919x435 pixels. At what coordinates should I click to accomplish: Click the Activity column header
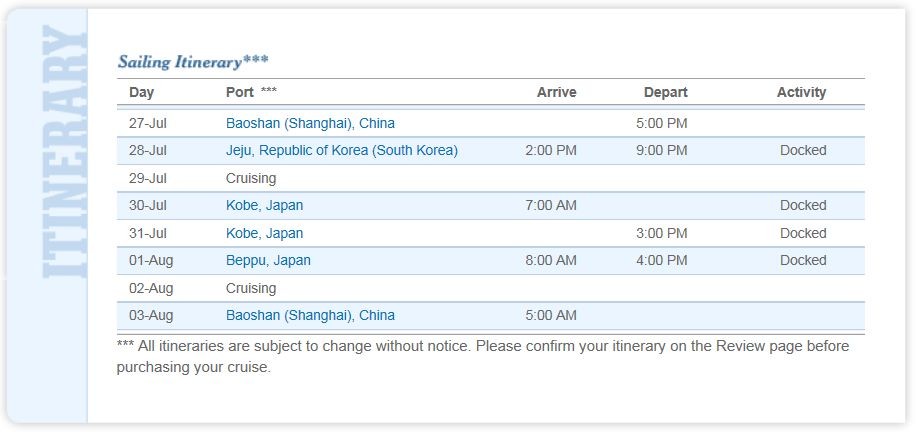click(801, 93)
